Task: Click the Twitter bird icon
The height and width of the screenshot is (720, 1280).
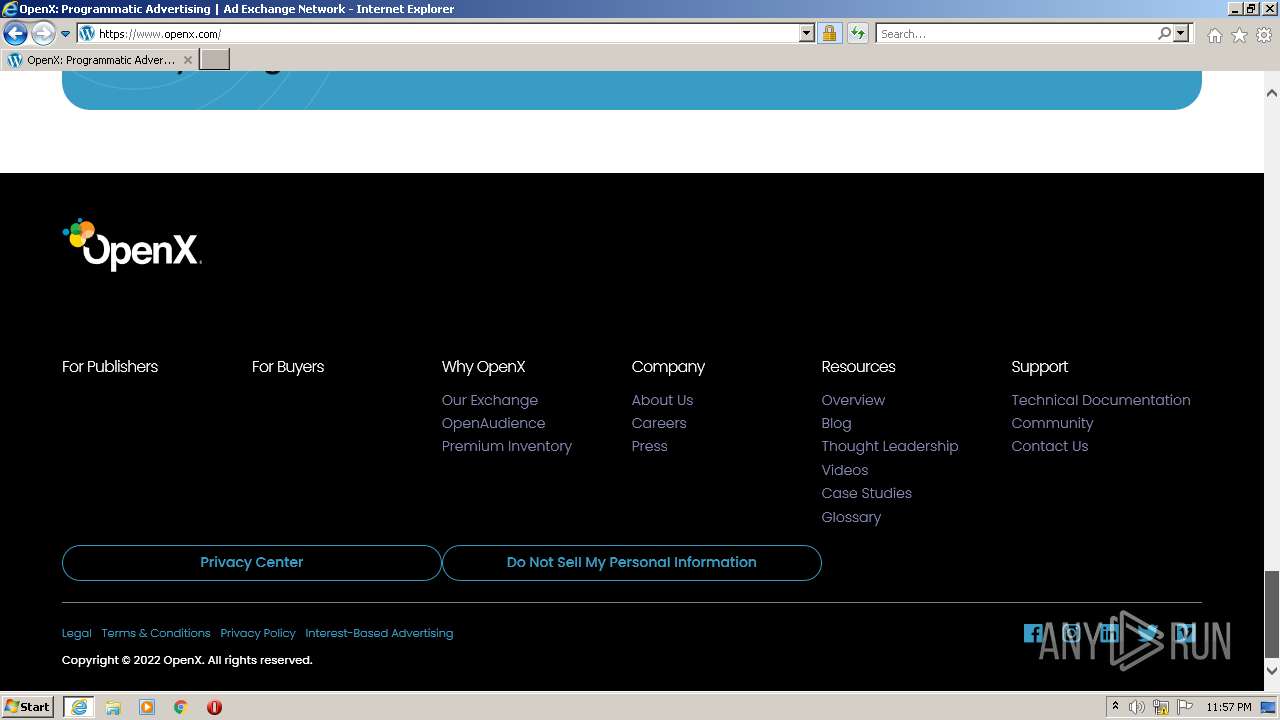Action: pos(1147,633)
